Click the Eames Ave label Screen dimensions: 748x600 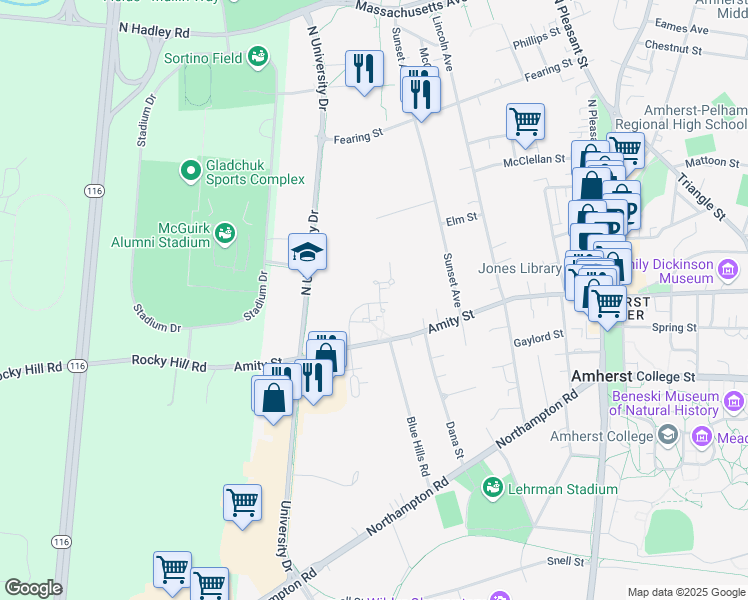pos(681,26)
